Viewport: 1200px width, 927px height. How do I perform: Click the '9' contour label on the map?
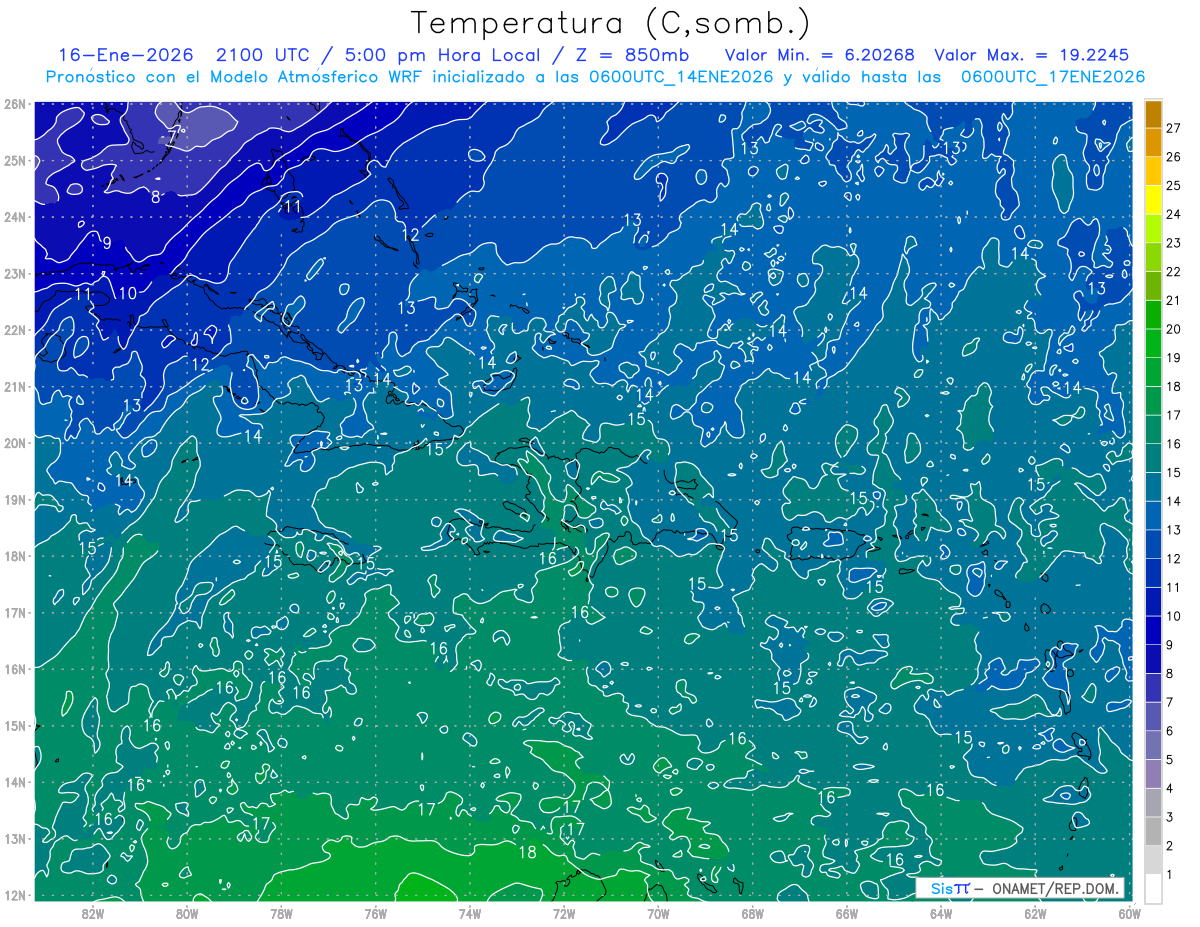click(106, 243)
